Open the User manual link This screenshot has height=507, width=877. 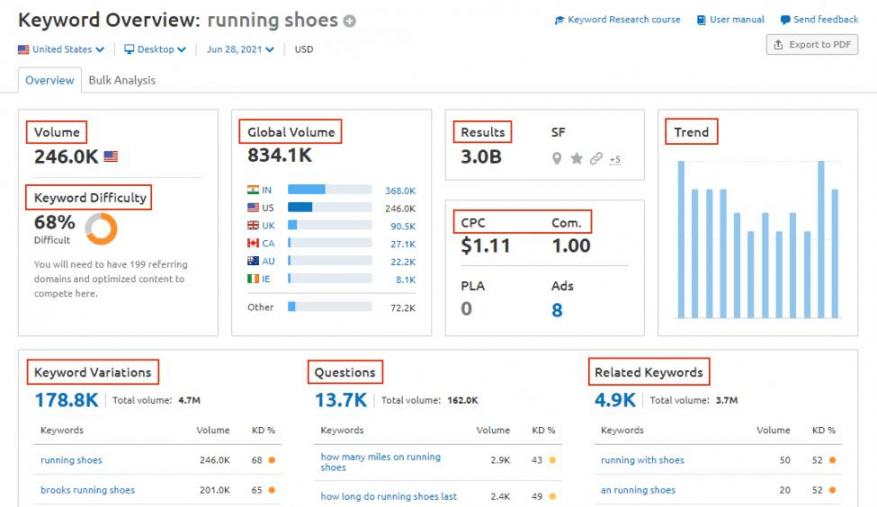[x=730, y=20]
